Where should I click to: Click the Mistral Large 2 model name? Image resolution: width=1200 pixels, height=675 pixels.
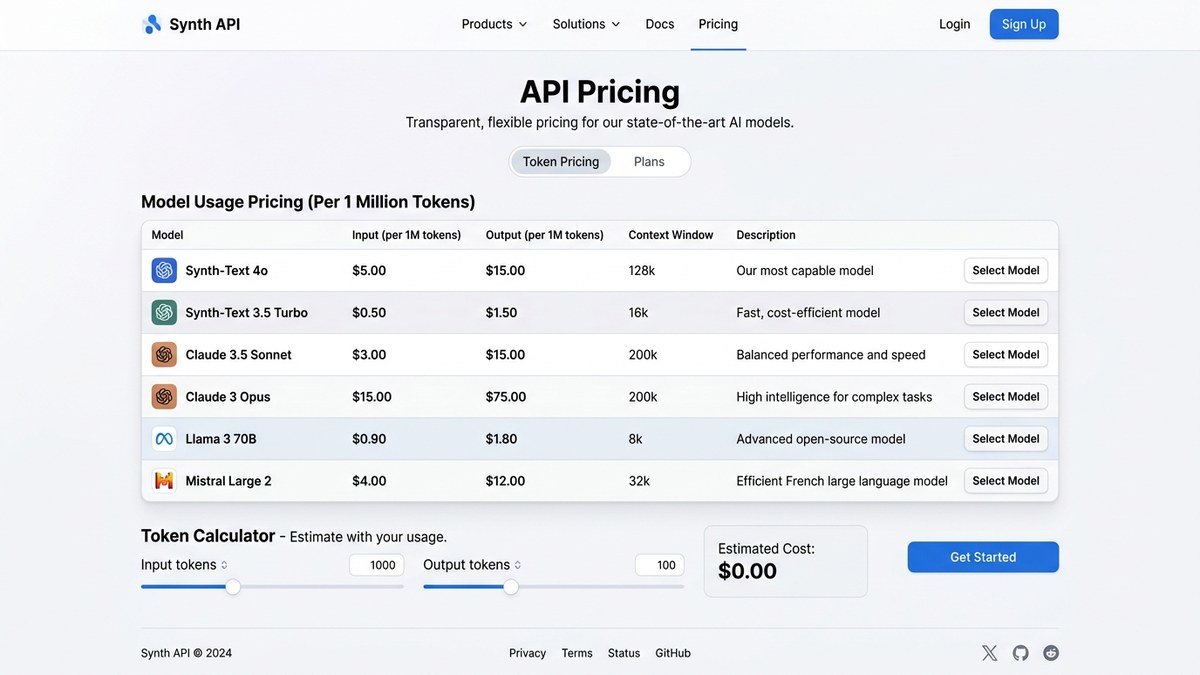click(229, 481)
